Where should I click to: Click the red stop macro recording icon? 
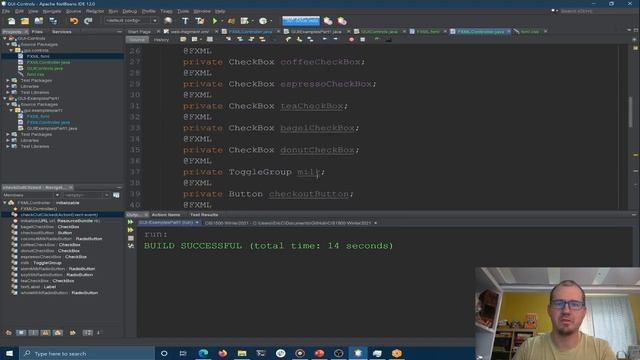coord(351,40)
